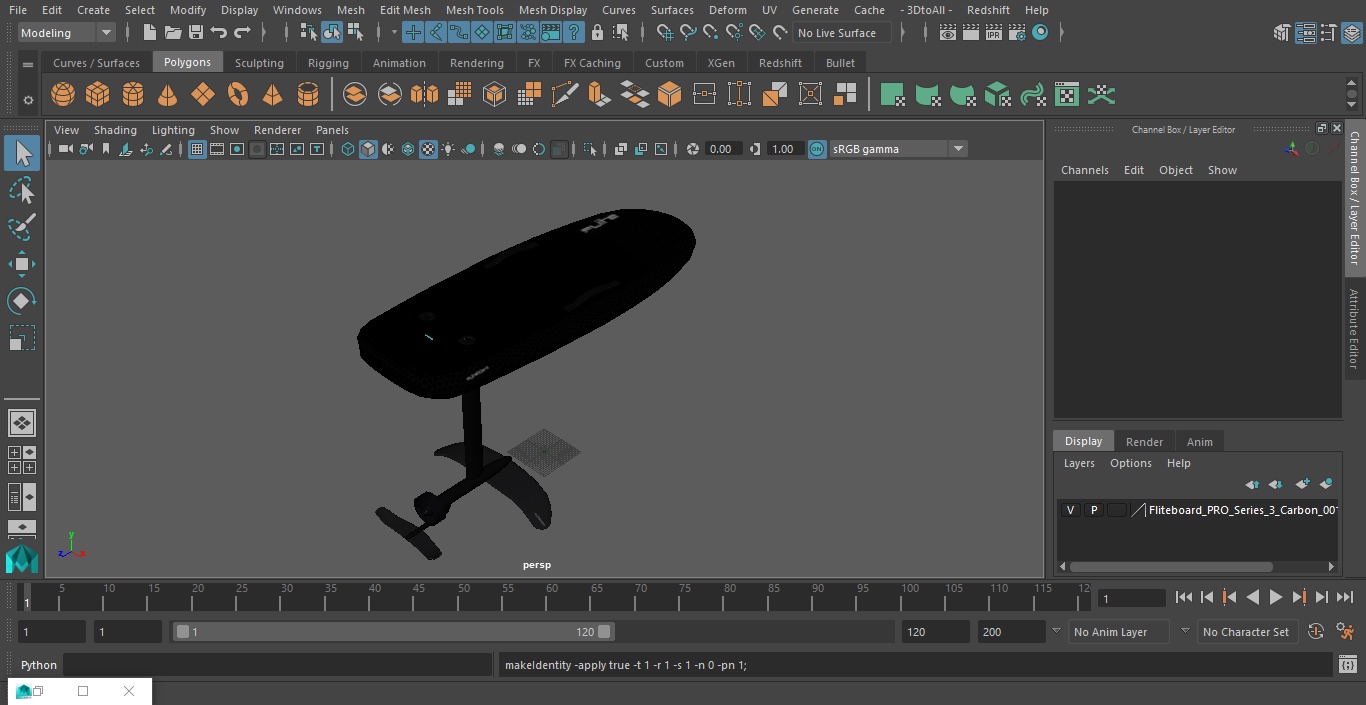Toggle the P playback box of Fliteboard layer
The image size is (1366, 705).
tap(1094, 510)
